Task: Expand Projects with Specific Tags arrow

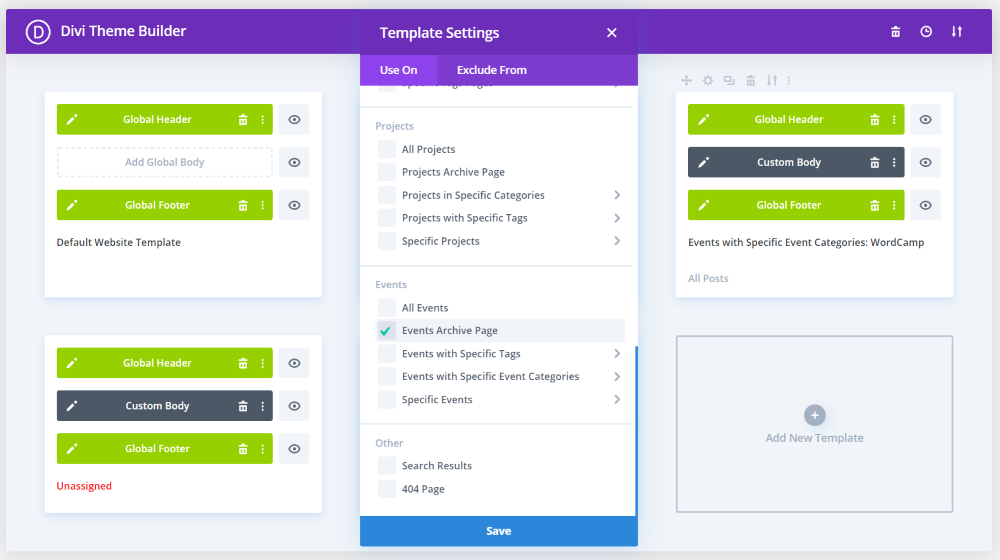Action: click(x=617, y=218)
